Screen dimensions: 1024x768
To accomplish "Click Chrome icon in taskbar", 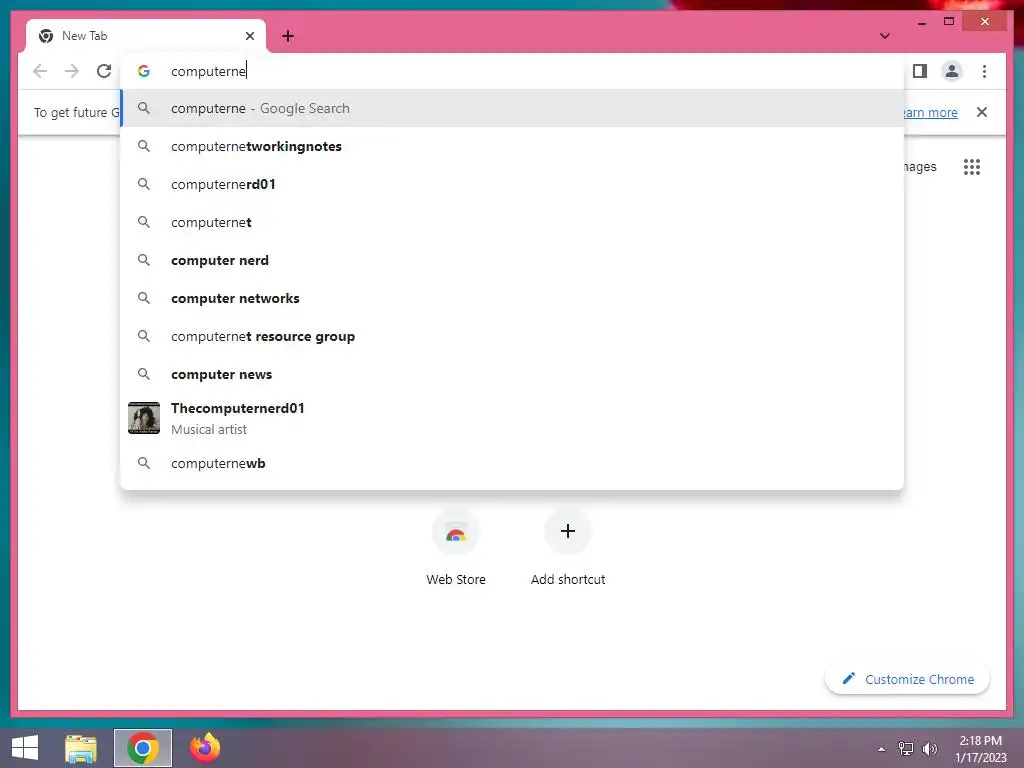I will tap(143, 748).
